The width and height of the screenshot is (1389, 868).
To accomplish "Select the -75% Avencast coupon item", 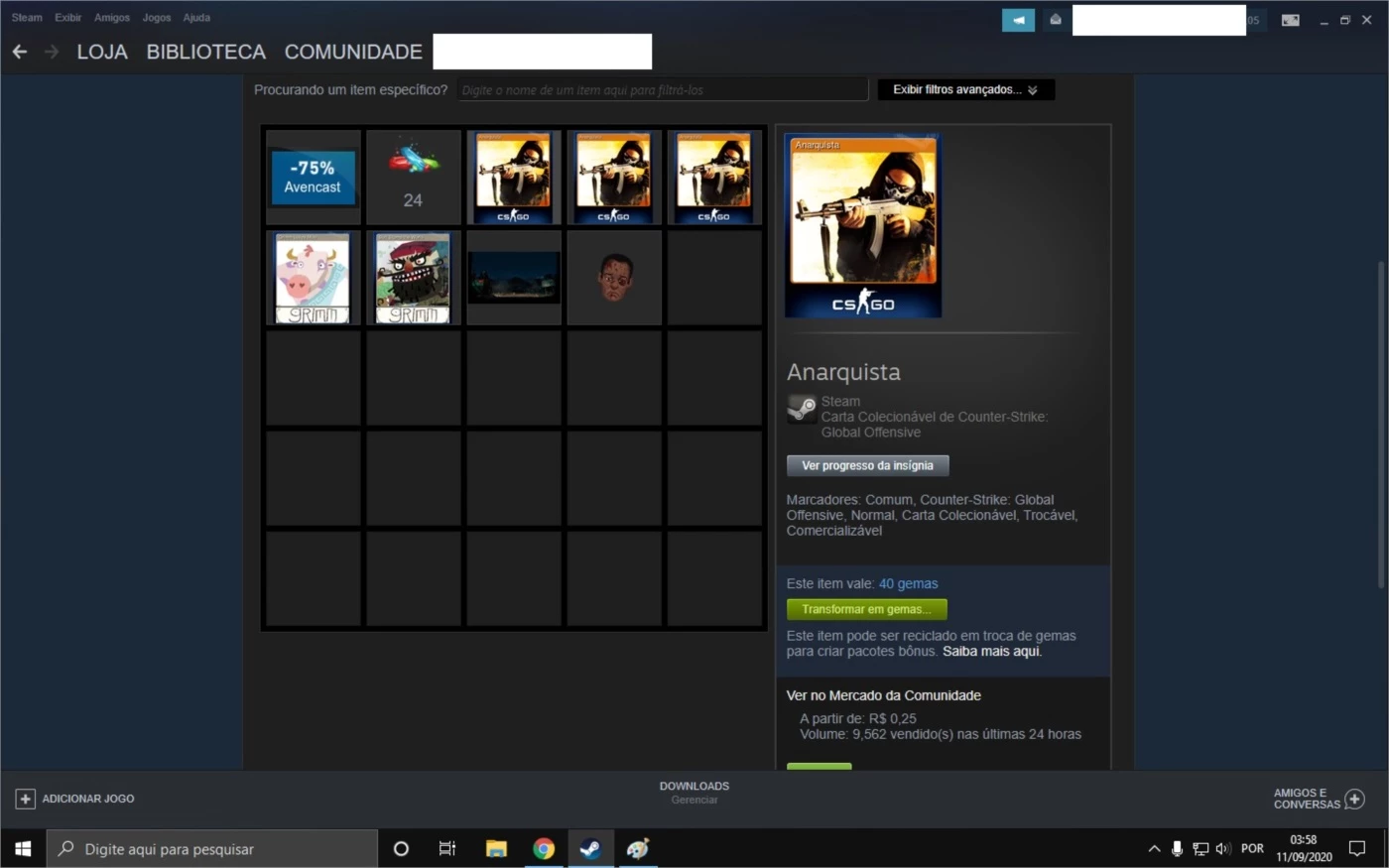I will pos(314,178).
